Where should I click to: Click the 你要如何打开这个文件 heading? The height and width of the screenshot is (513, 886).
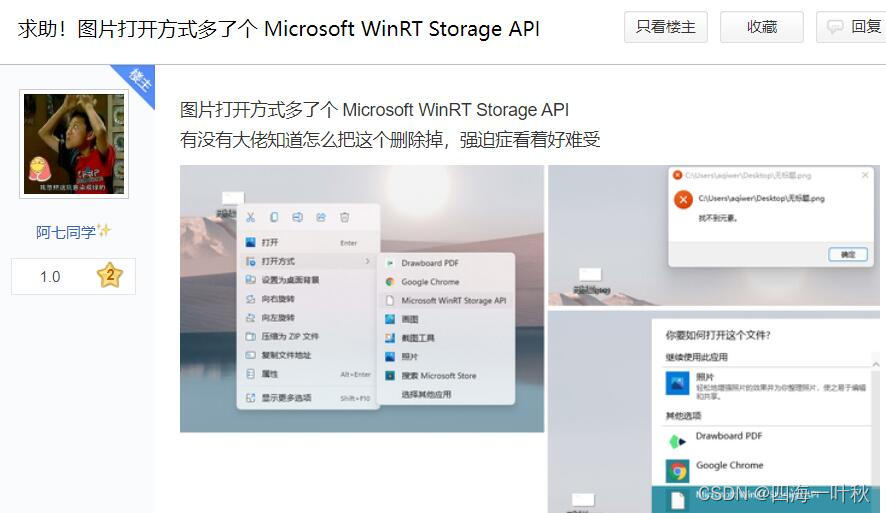tap(718, 336)
